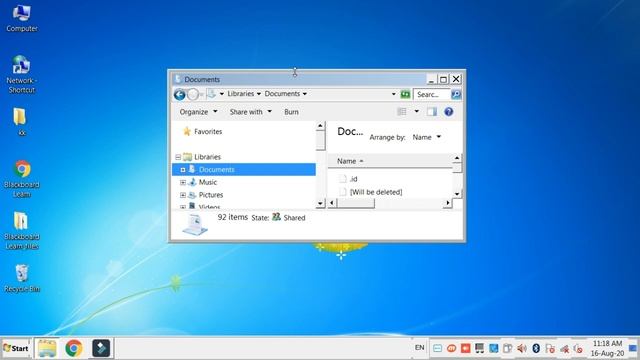640x360 pixels.
Task: Click the search magnifier icon
Action: (x=456, y=94)
